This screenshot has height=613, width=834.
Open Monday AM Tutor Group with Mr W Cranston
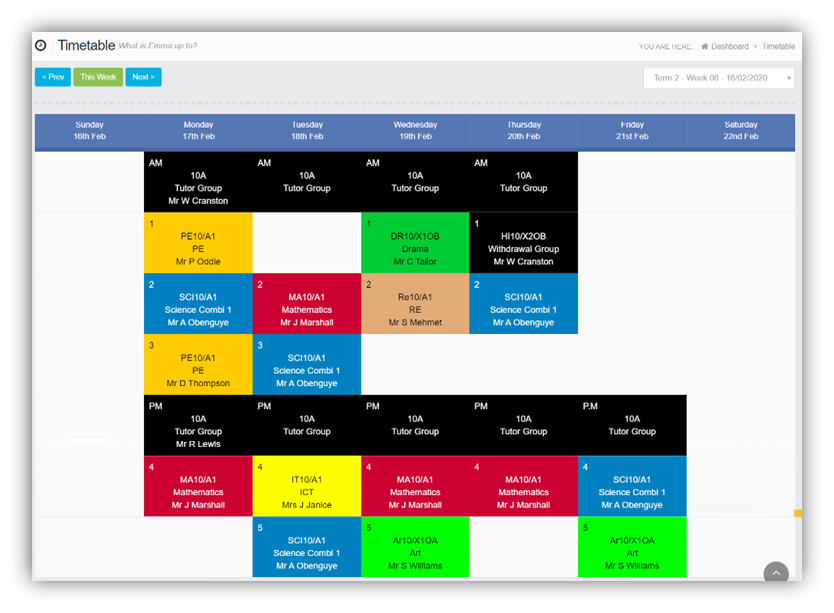point(198,182)
